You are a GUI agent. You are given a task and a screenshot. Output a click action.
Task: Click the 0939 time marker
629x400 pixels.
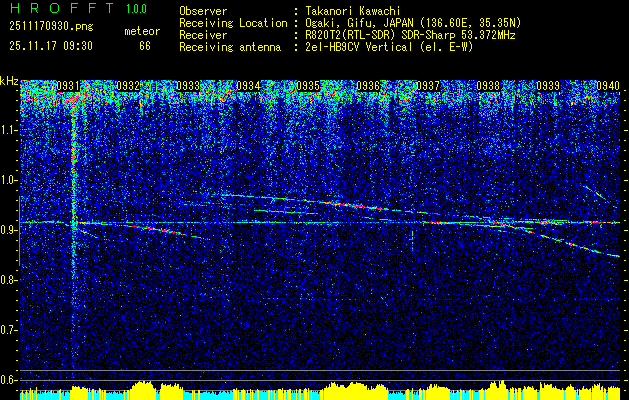tap(548, 86)
